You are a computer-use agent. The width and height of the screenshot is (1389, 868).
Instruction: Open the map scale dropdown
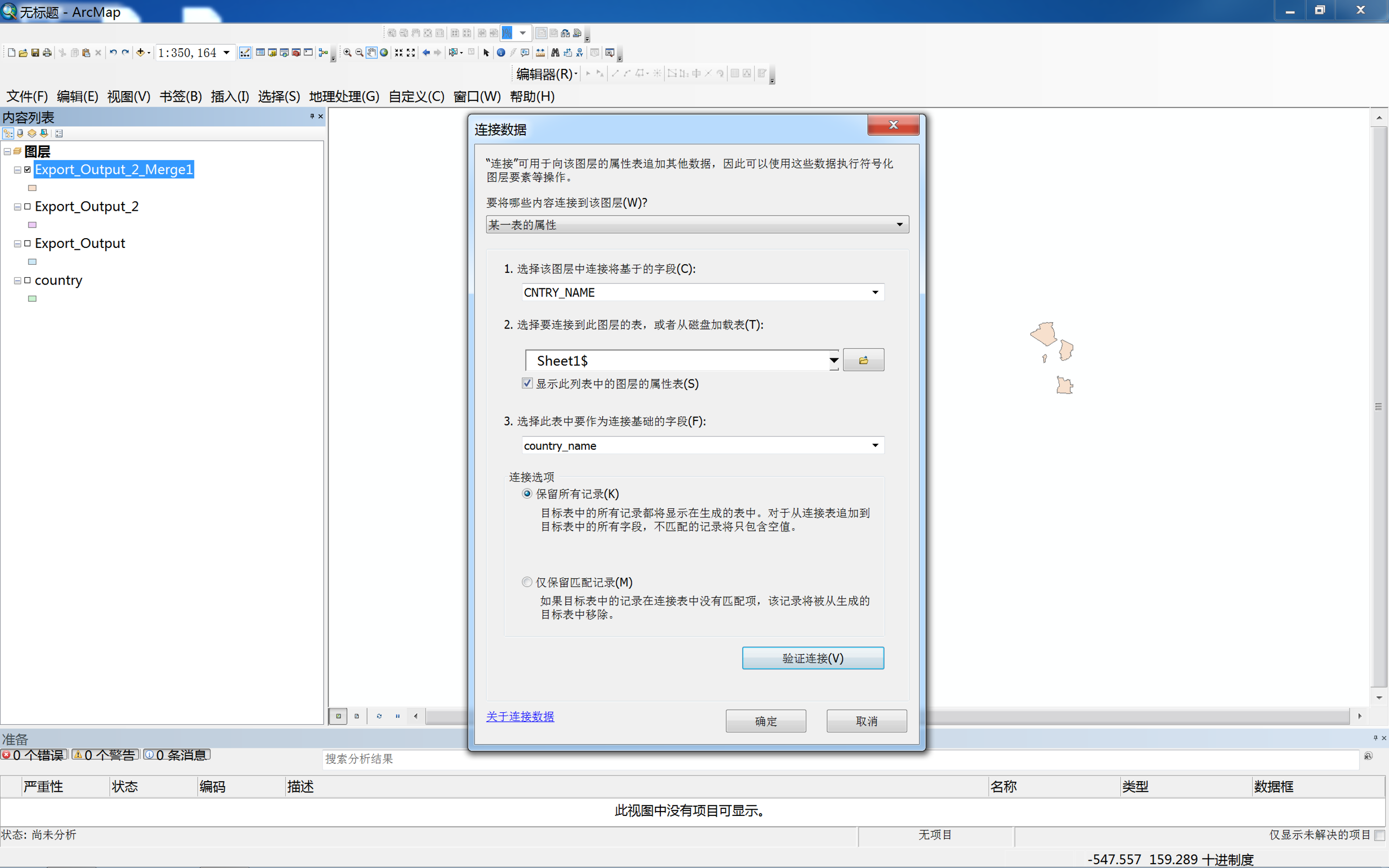[227, 53]
